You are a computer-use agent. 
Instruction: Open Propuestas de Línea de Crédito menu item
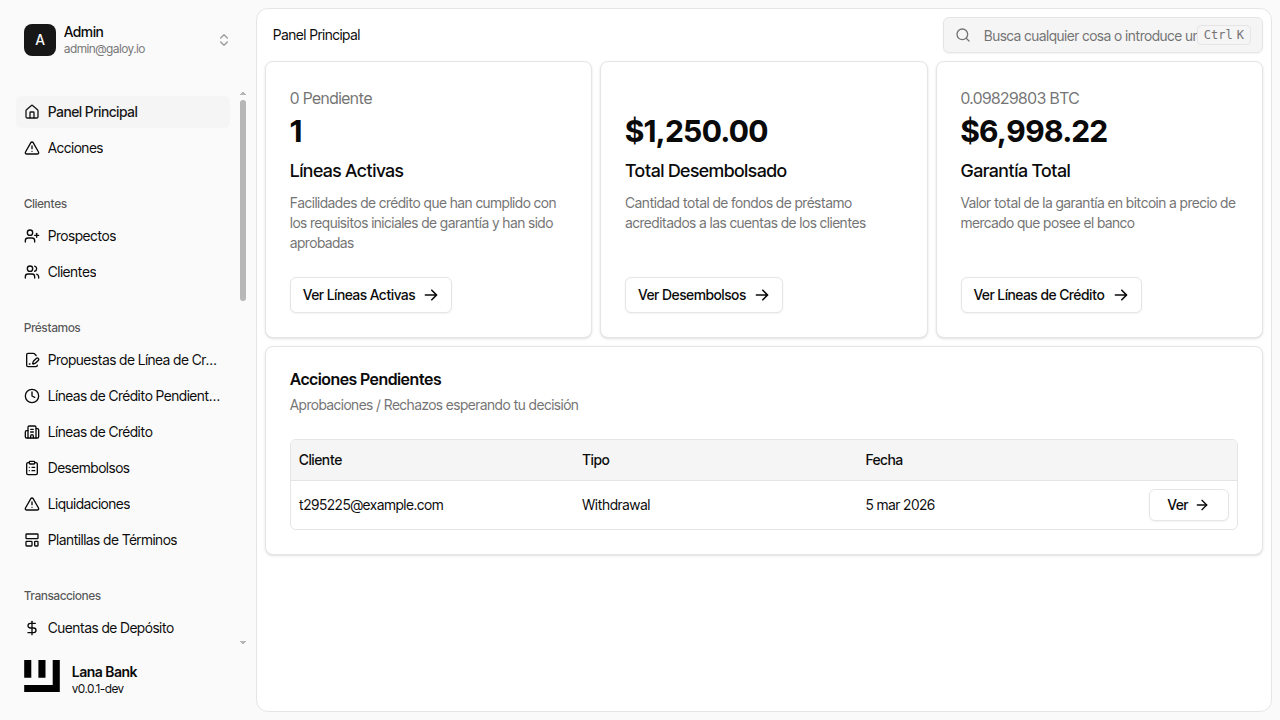(x=132, y=360)
